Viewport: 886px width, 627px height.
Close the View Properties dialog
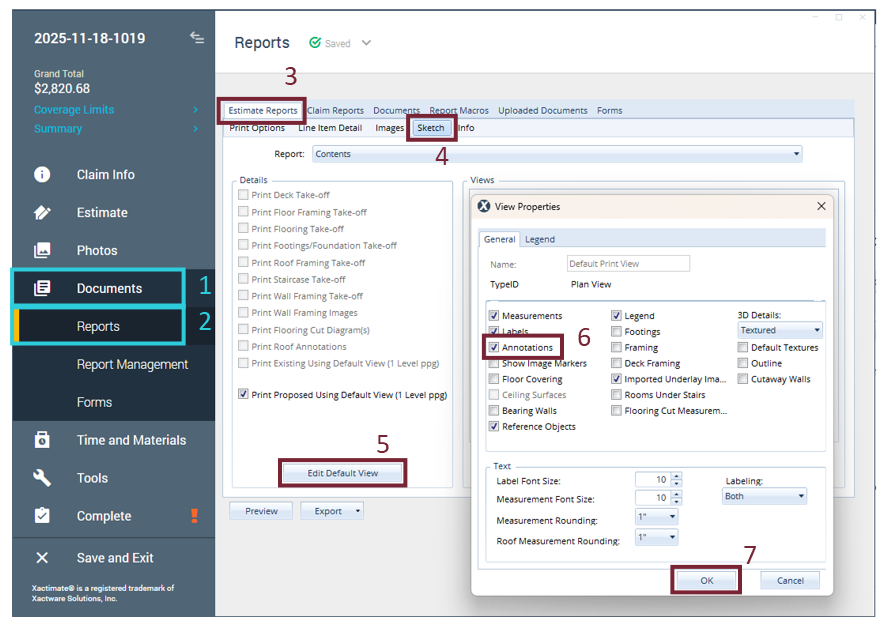coord(821,206)
